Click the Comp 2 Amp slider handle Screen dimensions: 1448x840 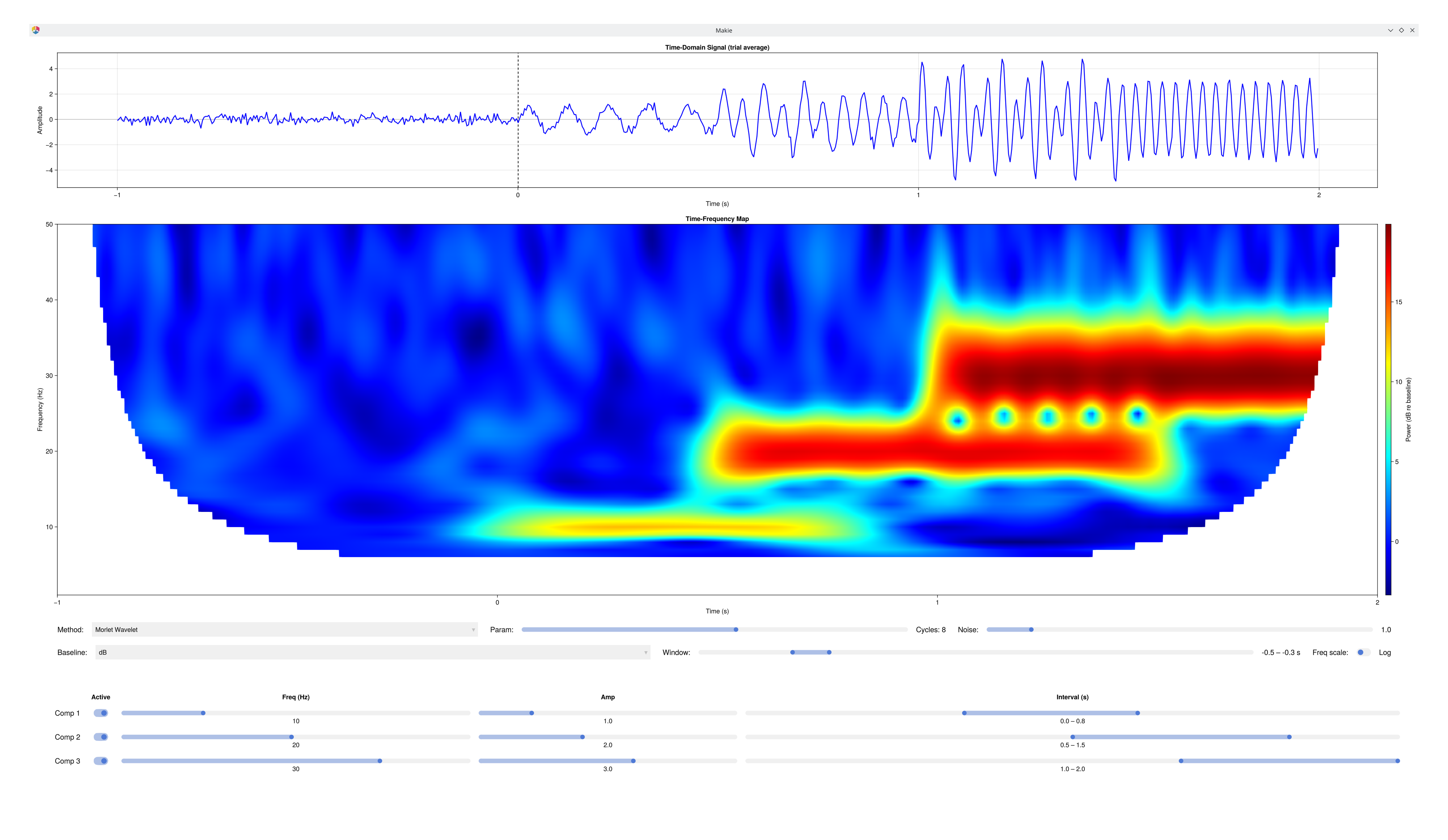click(583, 737)
